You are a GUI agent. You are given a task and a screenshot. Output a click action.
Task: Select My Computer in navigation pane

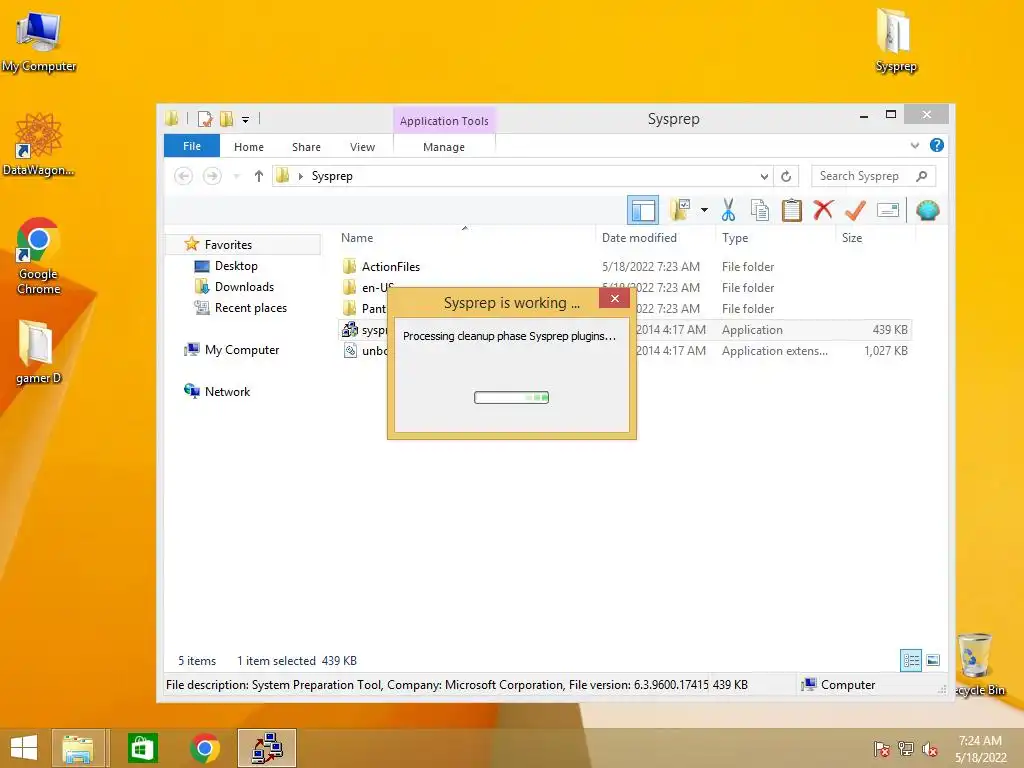242,349
